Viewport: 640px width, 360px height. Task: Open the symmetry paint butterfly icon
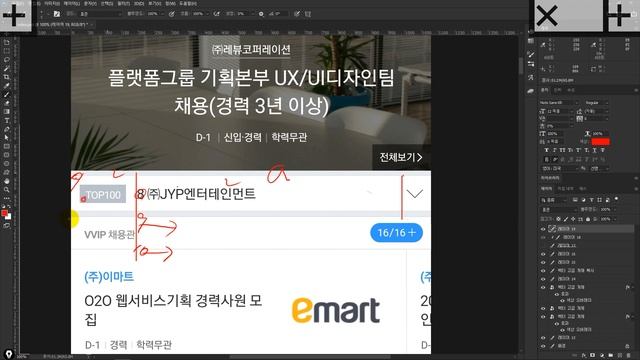tap(308, 14)
